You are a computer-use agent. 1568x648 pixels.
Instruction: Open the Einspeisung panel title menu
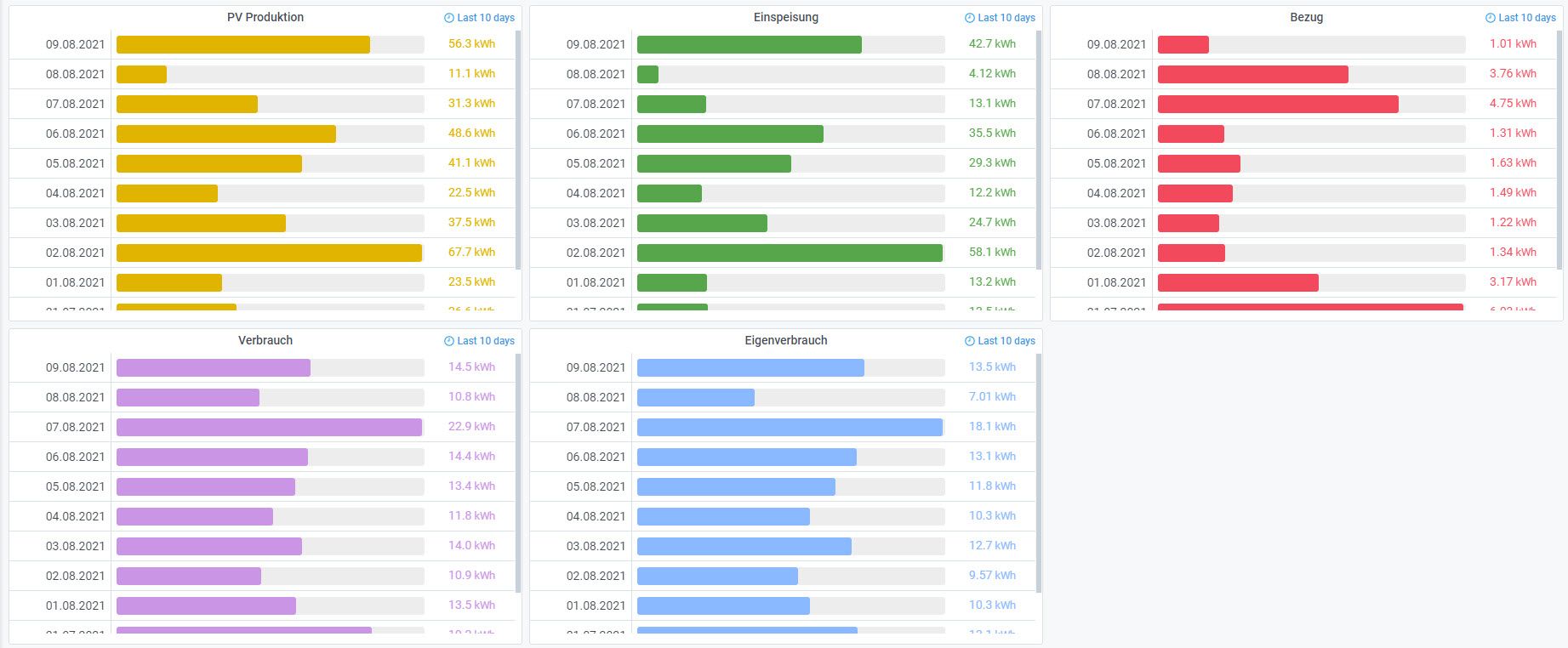point(786,17)
